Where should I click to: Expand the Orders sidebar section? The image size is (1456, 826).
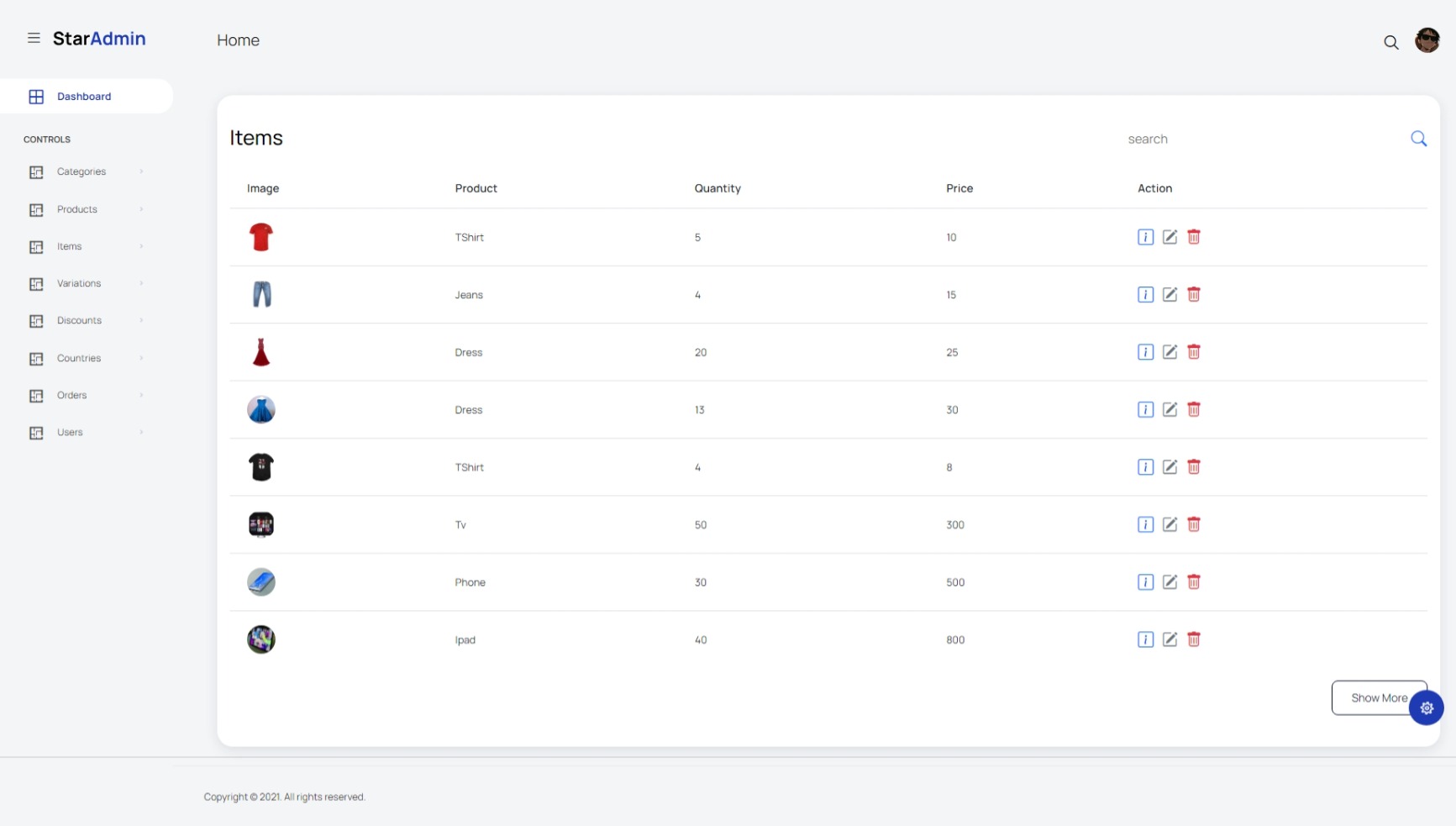pos(72,395)
